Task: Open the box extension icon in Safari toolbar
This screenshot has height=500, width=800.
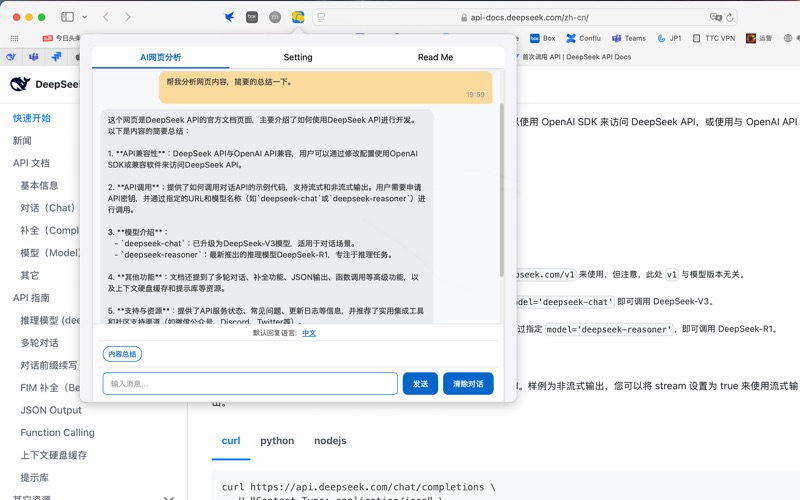Action: 252,17
